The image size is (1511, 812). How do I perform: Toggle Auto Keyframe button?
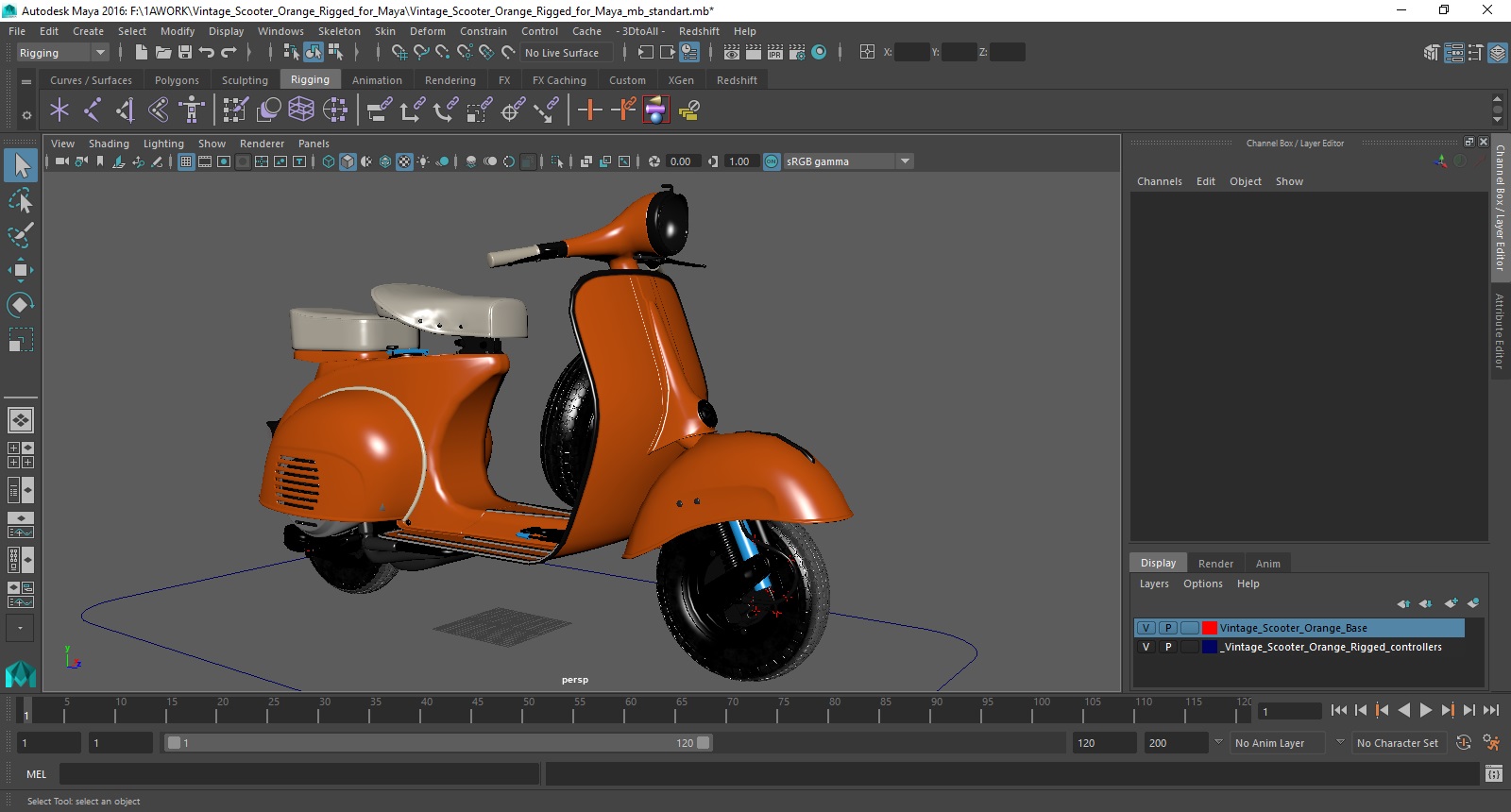pyautogui.click(x=1464, y=743)
